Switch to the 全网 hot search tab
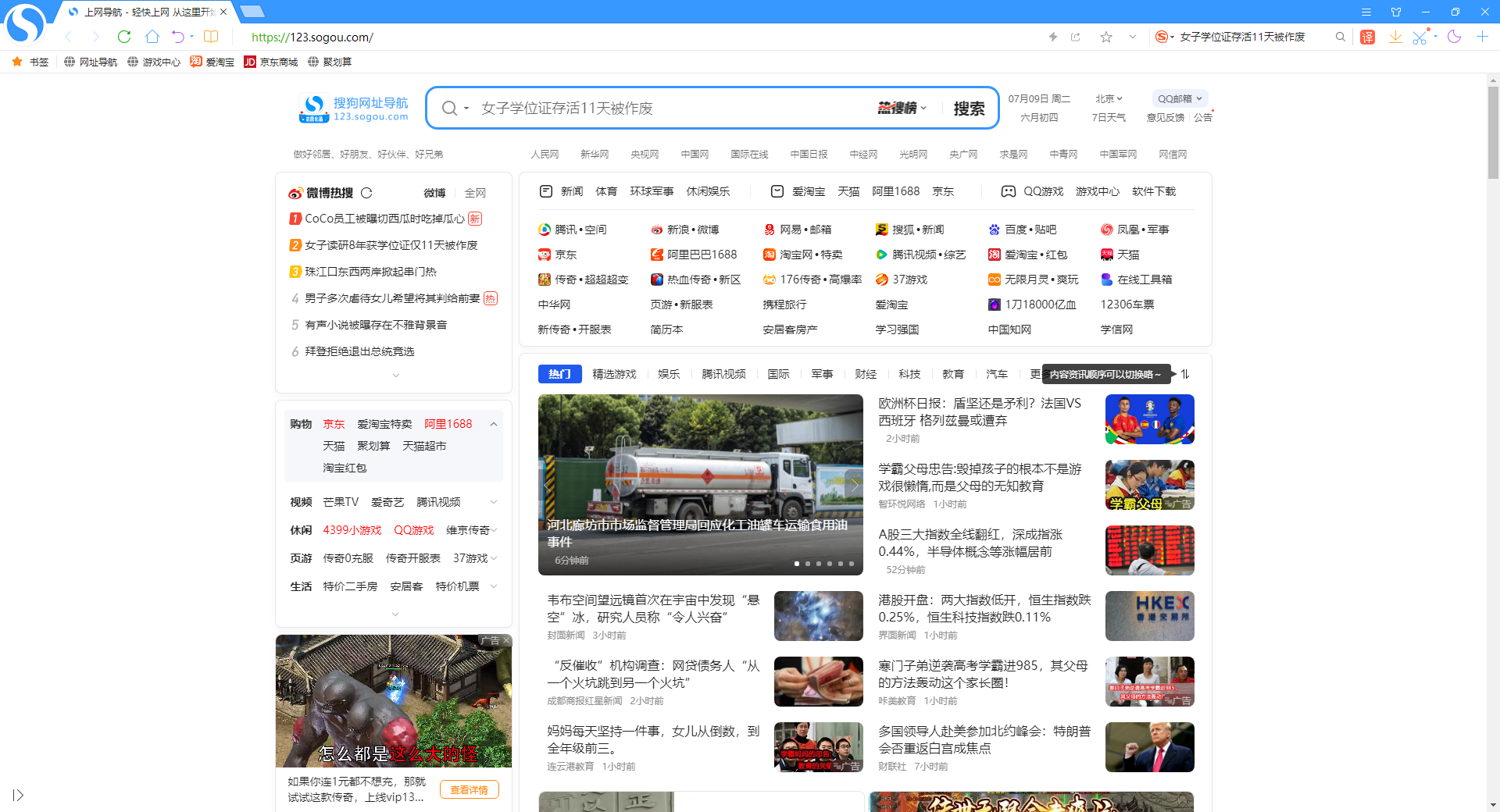This screenshot has height=812, width=1500. (476, 192)
